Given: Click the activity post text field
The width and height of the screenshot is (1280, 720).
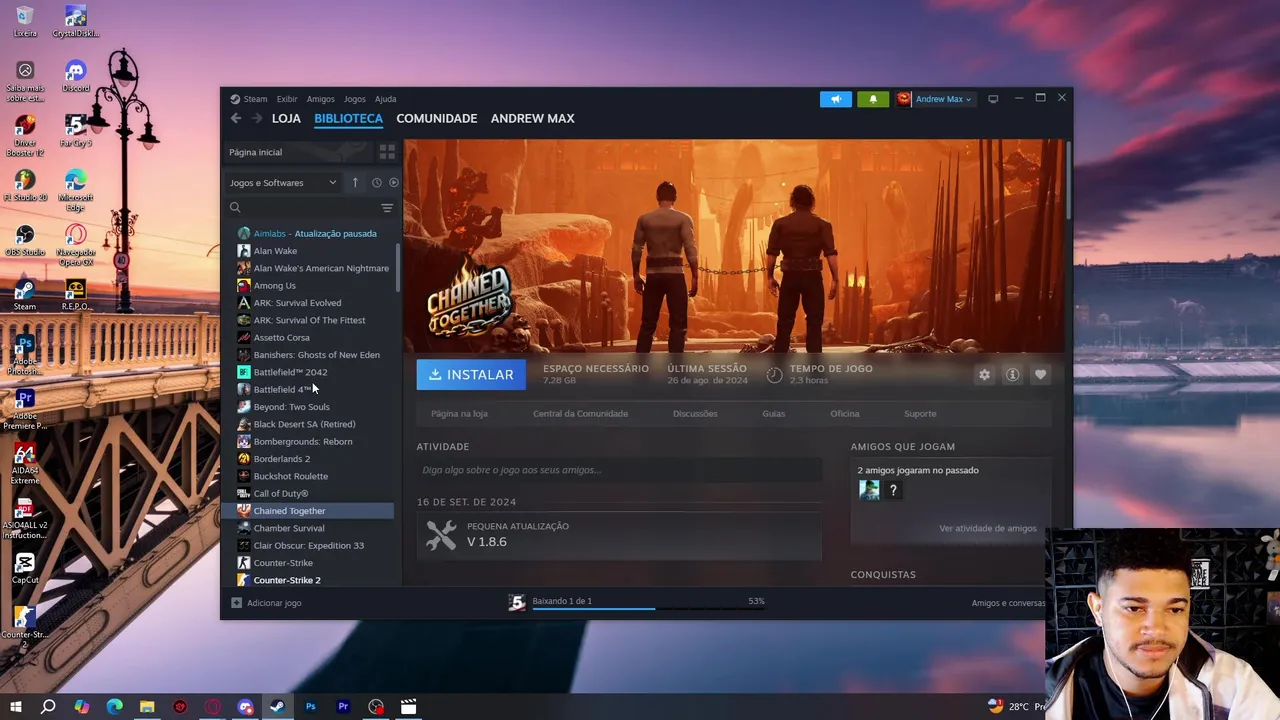Looking at the screenshot, I should (619, 470).
